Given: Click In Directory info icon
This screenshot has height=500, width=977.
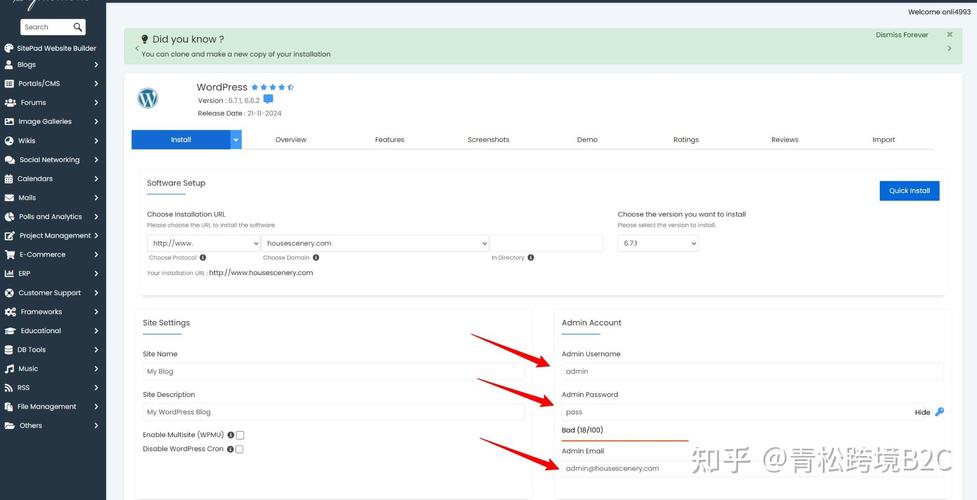Looking at the screenshot, I should tap(530, 257).
